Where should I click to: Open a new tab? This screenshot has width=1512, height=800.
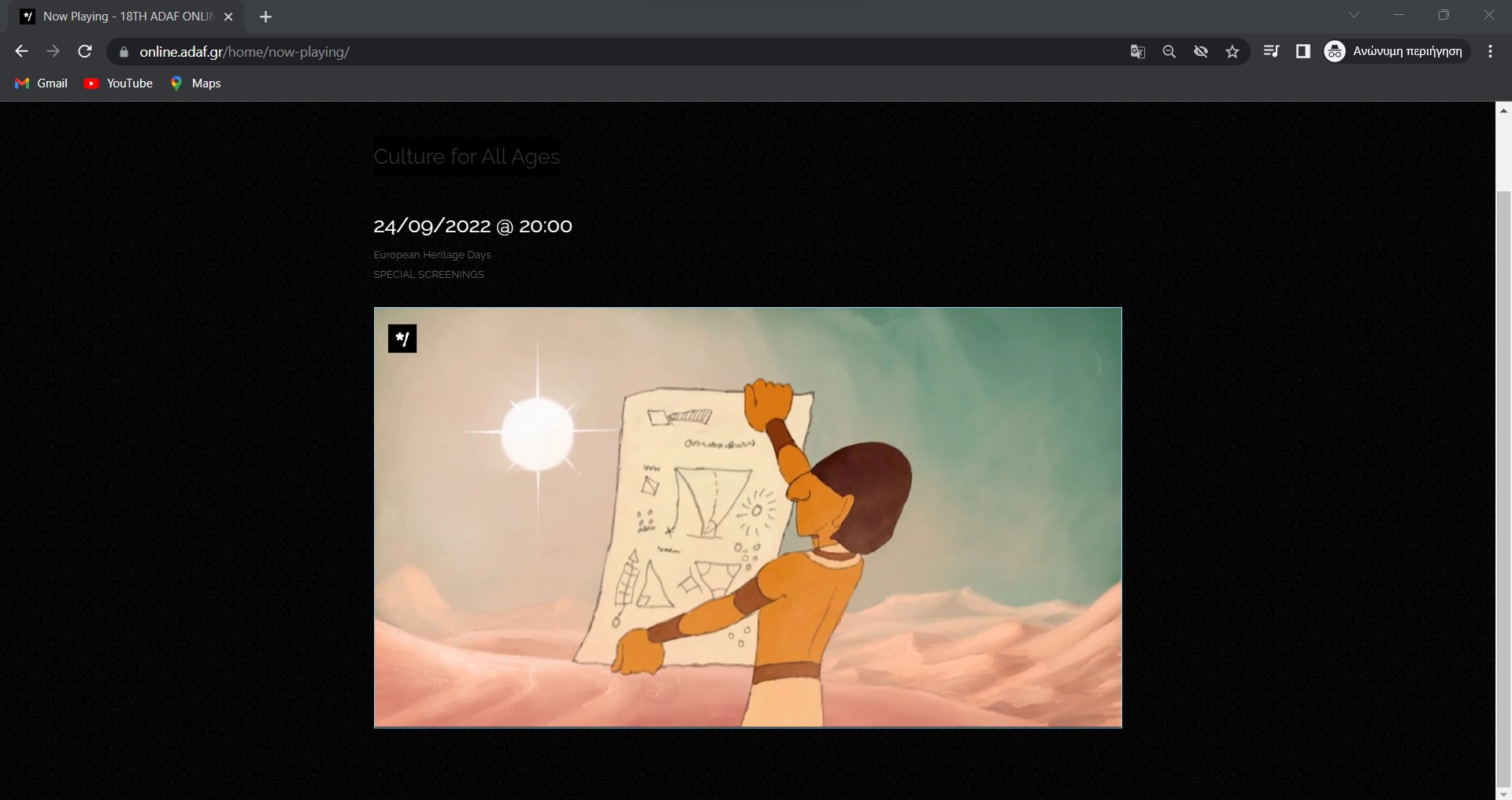click(265, 17)
